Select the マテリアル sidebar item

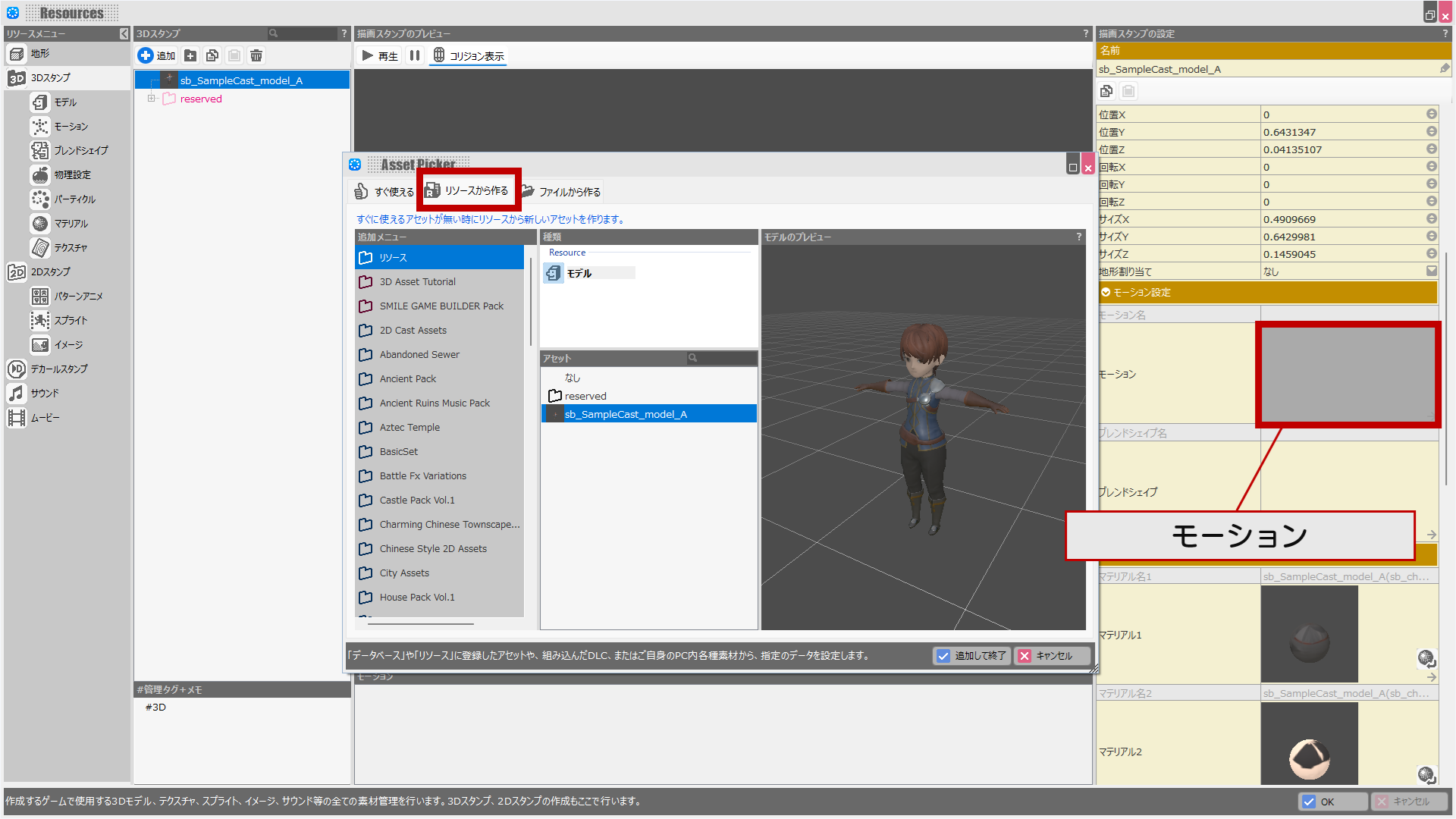(x=70, y=224)
